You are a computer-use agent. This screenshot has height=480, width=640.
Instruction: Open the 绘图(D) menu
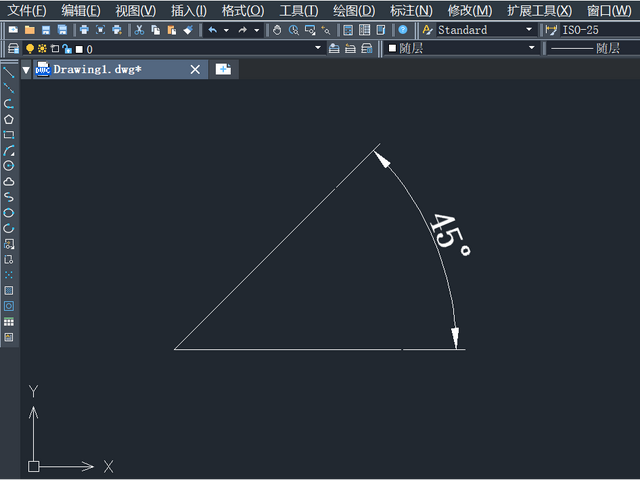click(354, 11)
